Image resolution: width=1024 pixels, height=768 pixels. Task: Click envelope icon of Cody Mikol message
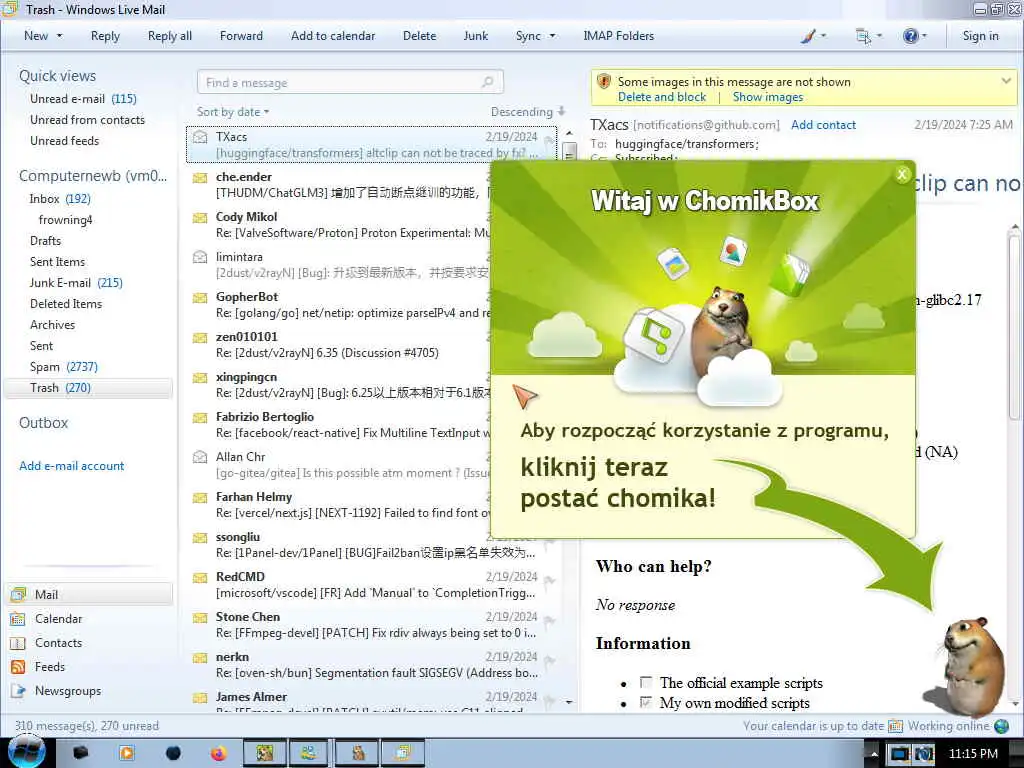200,217
